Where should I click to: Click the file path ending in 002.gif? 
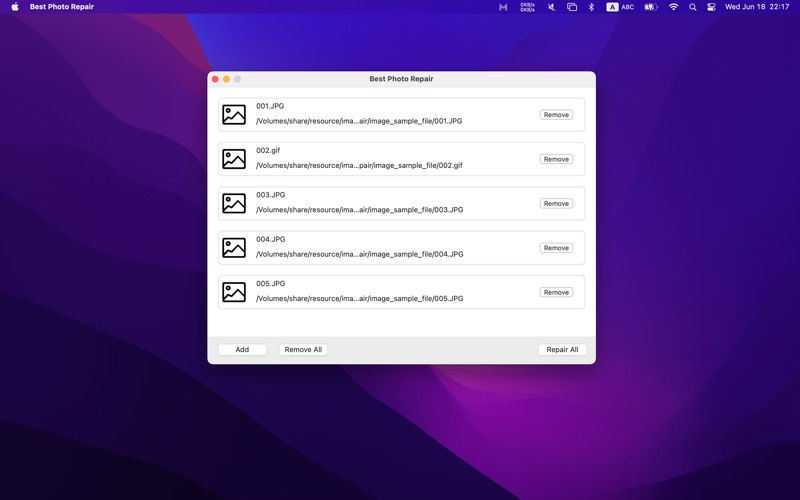(359, 166)
